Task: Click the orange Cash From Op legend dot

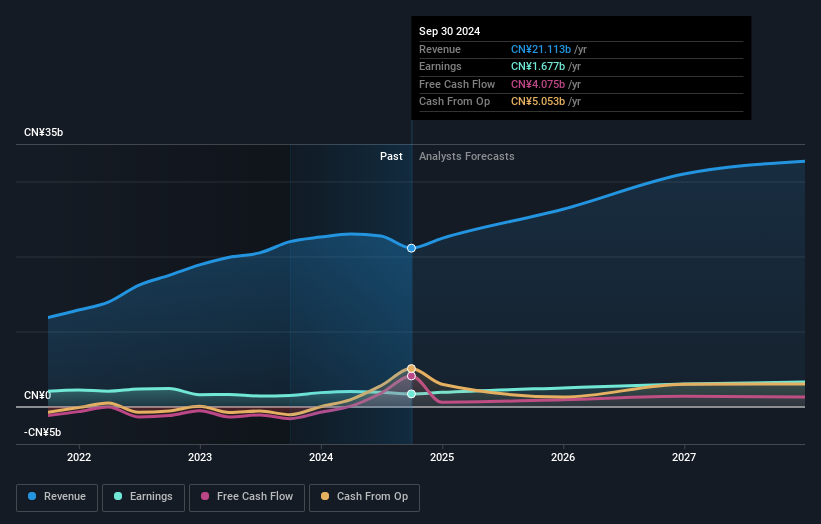Action: (x=325, y=496)
